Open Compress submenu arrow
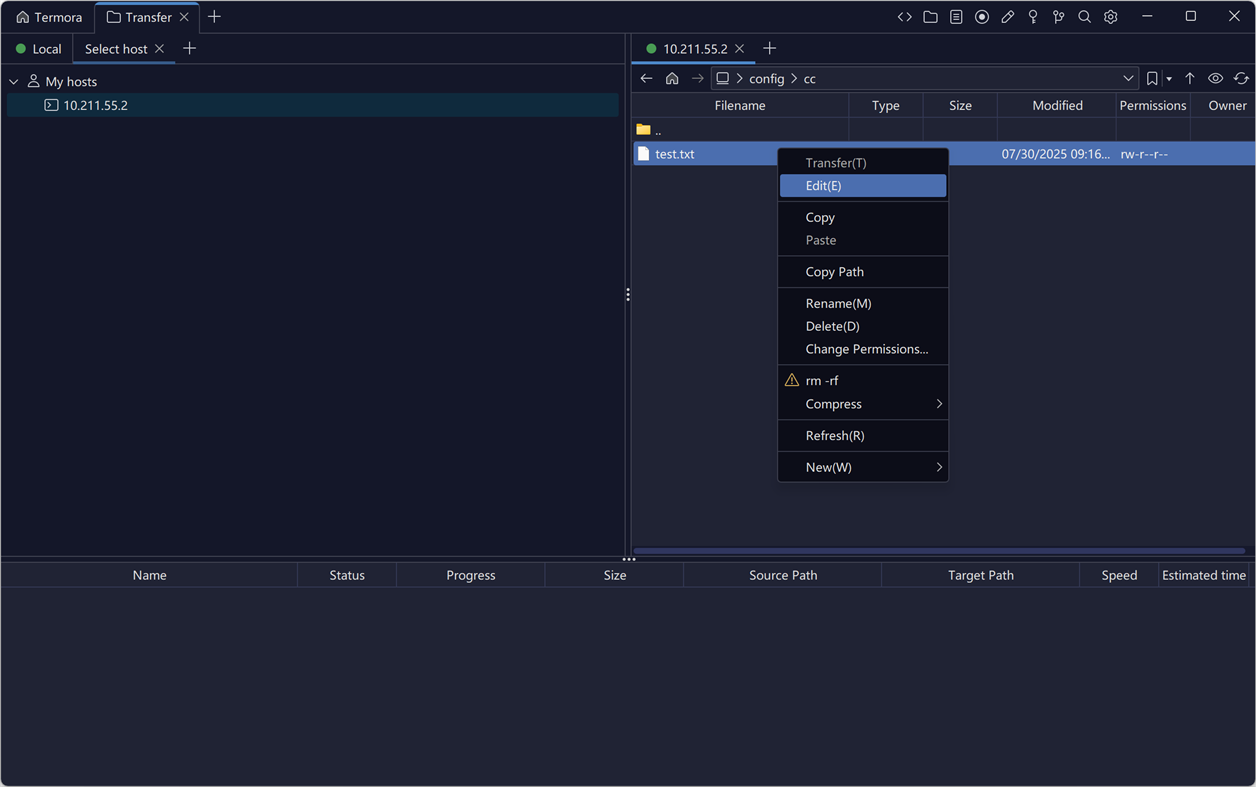The width and height of the screenshot is (1256, 787). coord(939,404)
